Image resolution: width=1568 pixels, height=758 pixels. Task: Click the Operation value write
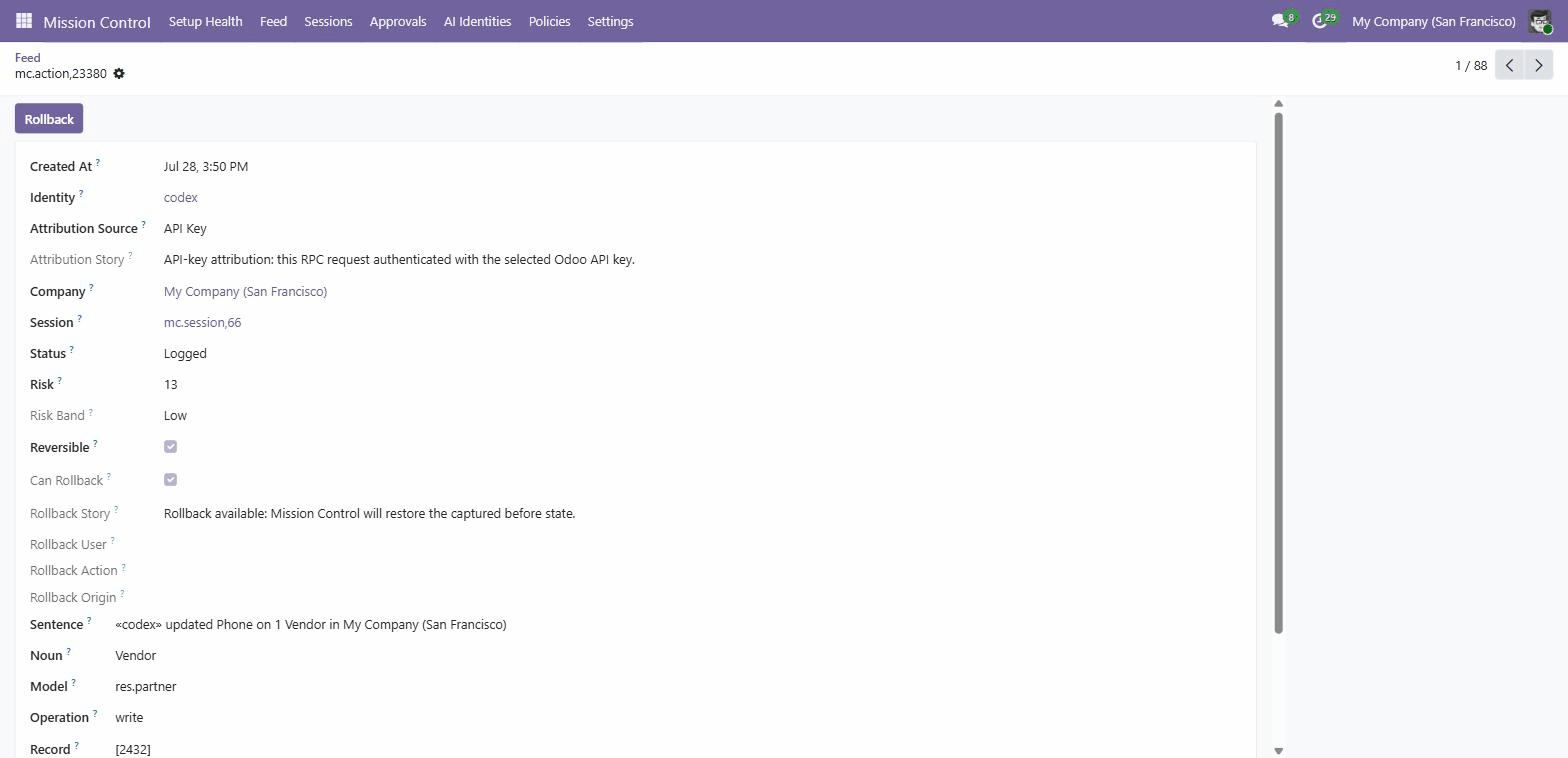(x=129, y=717)
